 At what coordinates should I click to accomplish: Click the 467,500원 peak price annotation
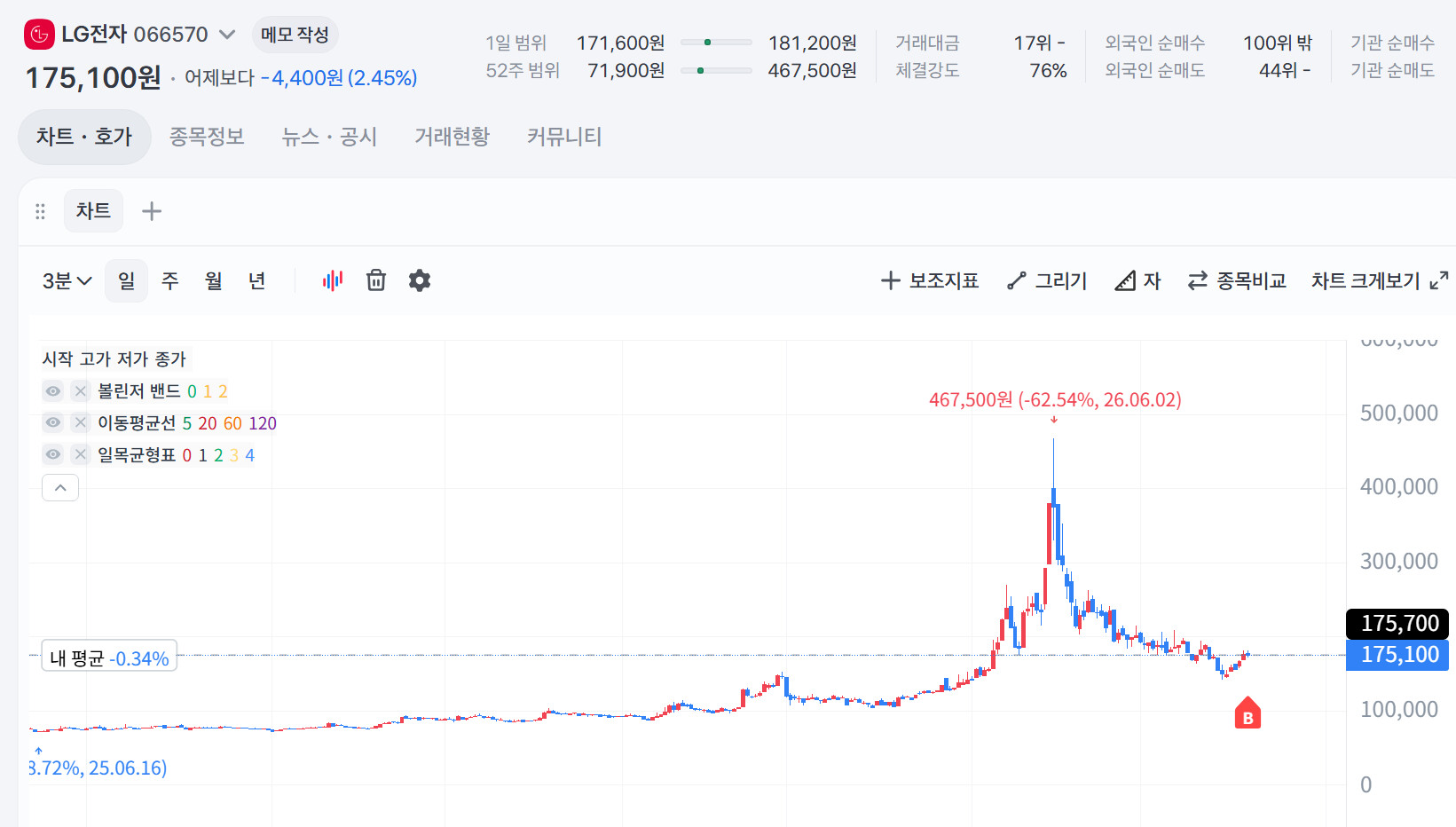tap(1055, 400)
